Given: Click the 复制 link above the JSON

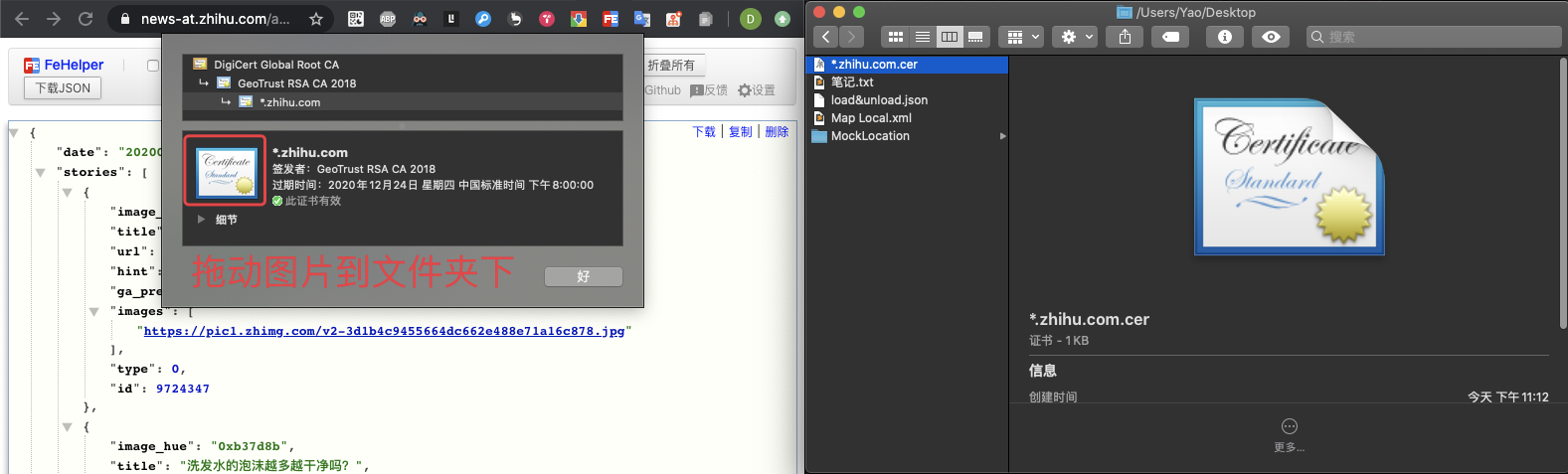Looking at the screenshot, I should [740, 131].
